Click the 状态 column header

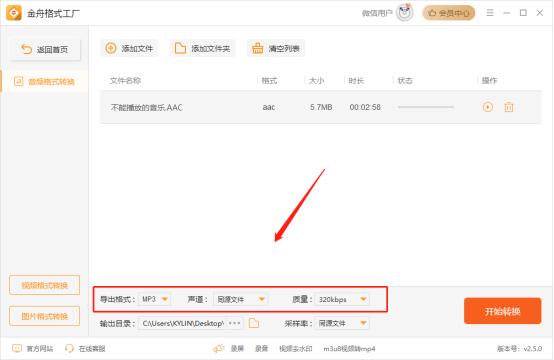pyautogui.click(x=405, y=81)
